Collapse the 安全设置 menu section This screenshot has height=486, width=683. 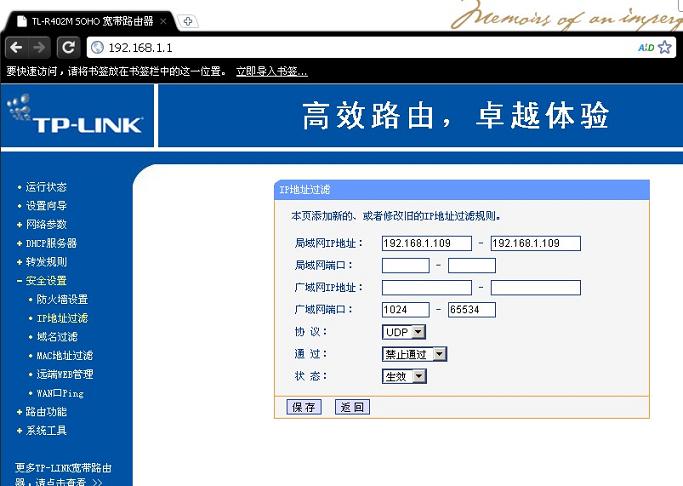(x=46, y=280)
